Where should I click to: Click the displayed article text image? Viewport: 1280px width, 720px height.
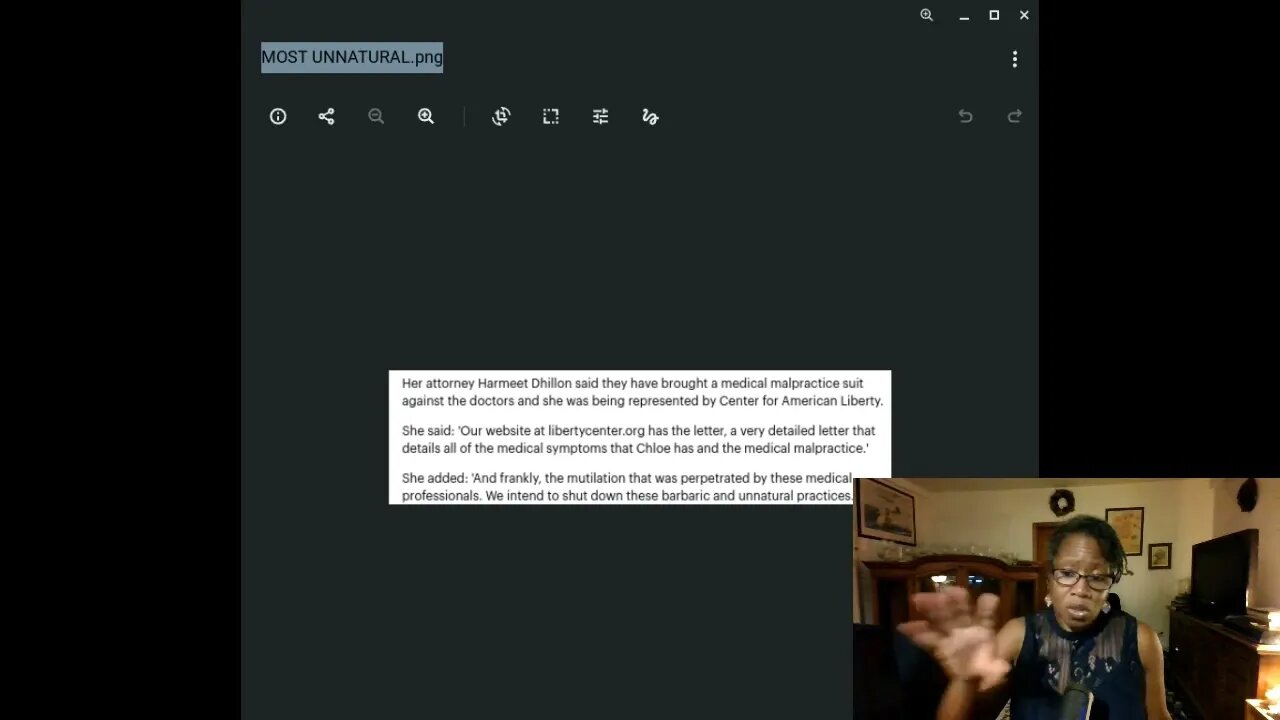640,437
